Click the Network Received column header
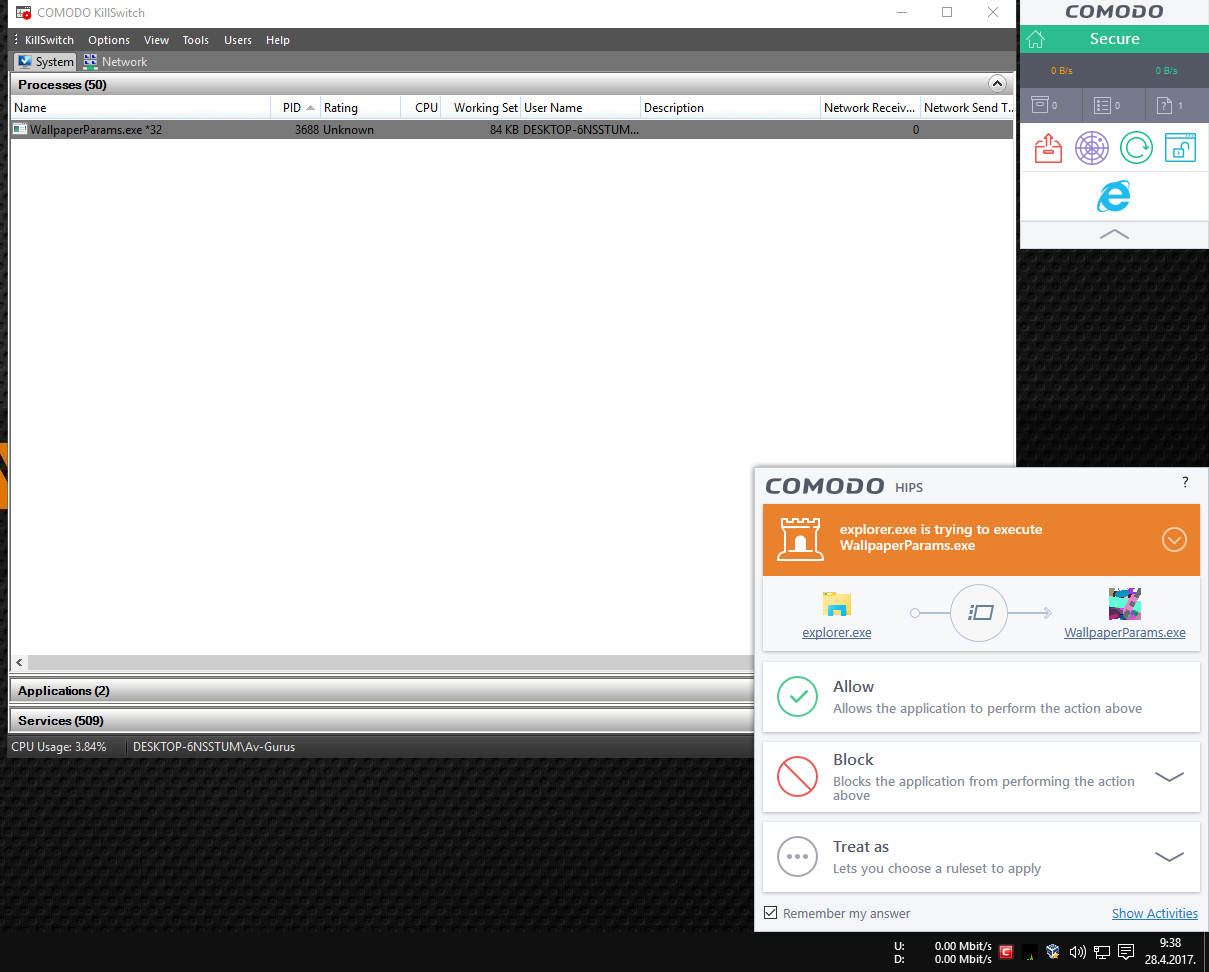This screenshot has width=1209, height=972. pos(870,107)
